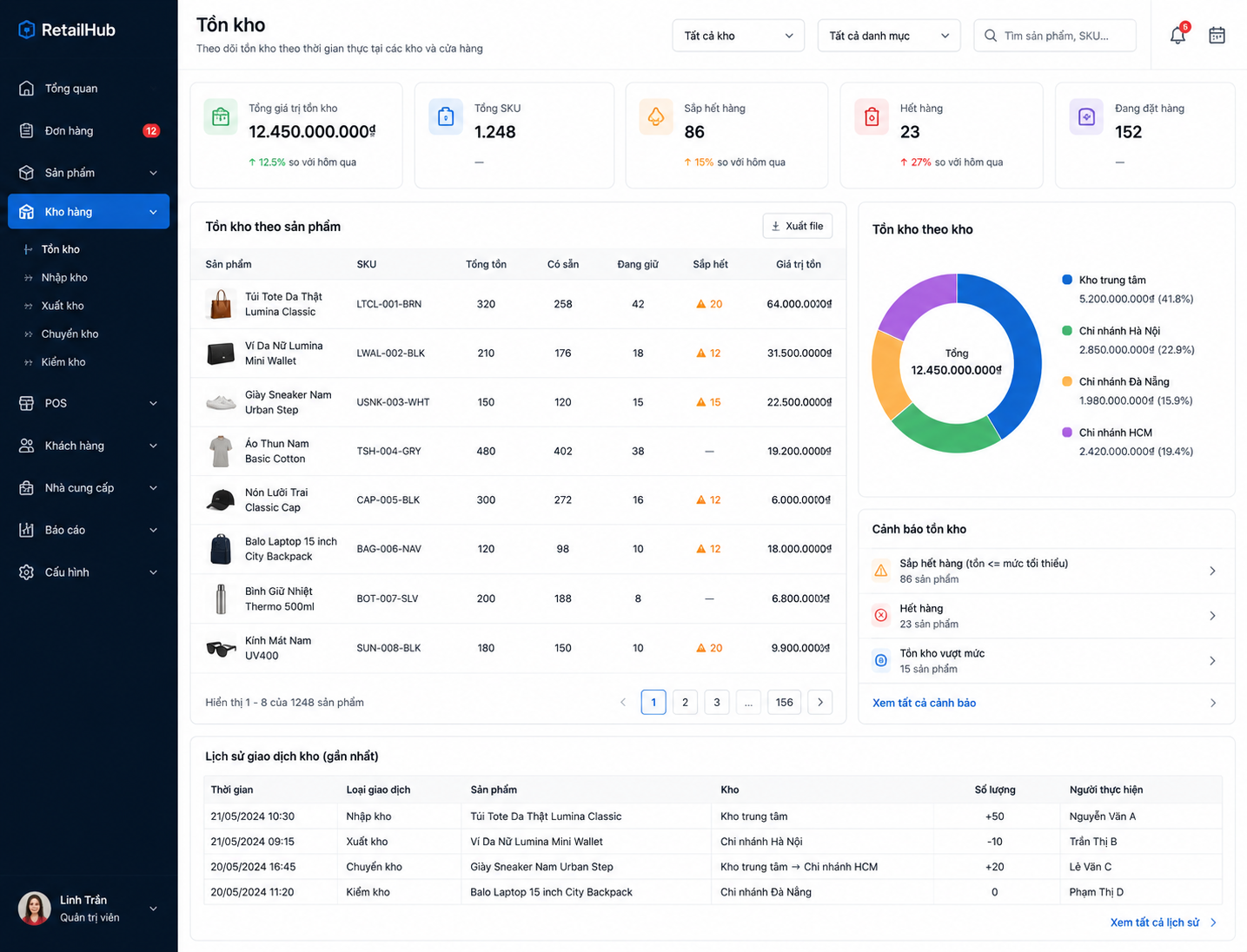Screen dimensions: 1247x952
Task: Open Linh Trần user menu chevron
Action: [153, 909]
